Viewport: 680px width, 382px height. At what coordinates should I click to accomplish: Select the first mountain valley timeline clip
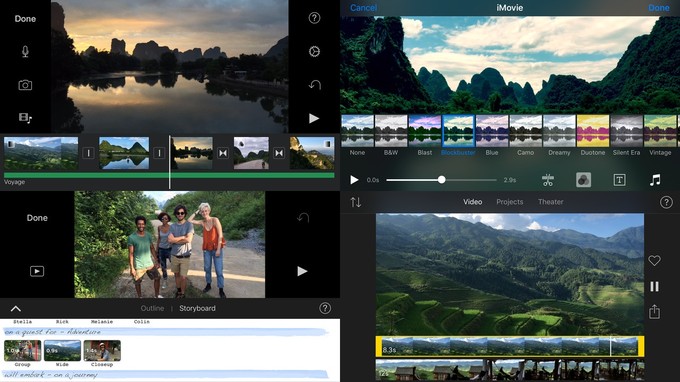[41, 153]
